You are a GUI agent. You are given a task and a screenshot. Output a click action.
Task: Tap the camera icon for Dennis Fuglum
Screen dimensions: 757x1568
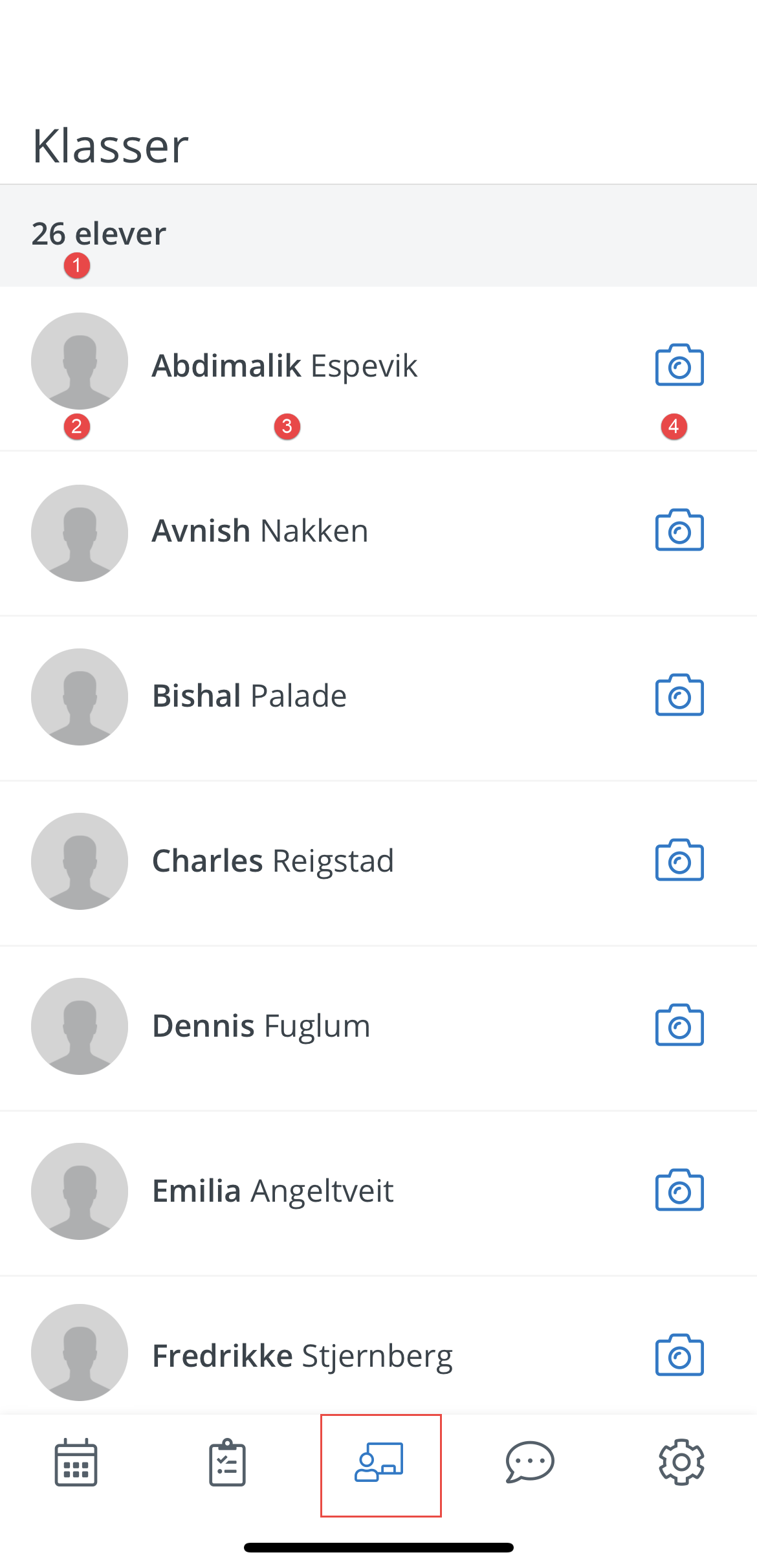click(x=679, y=1025)
